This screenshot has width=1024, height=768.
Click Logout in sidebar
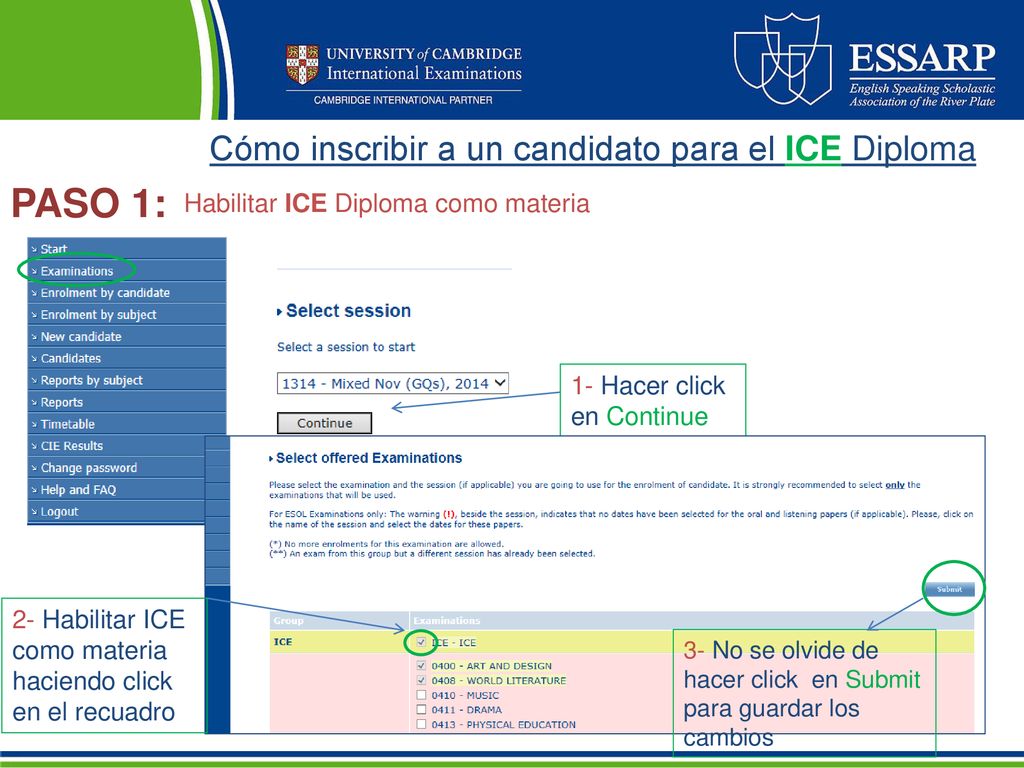(x=118, y=511)
